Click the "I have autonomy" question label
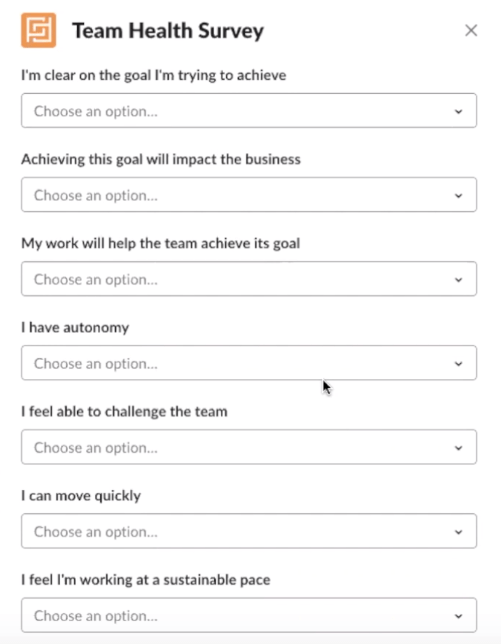The image size is (501, 644). [x=75, y=327]
